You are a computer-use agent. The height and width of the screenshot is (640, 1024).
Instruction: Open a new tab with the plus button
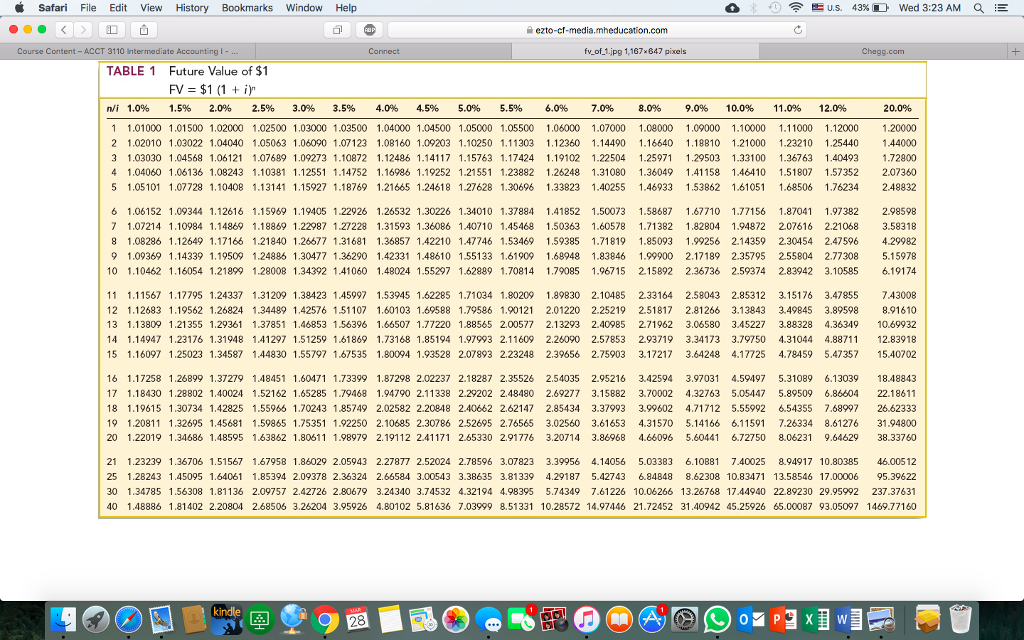[x=1014, y=51]
